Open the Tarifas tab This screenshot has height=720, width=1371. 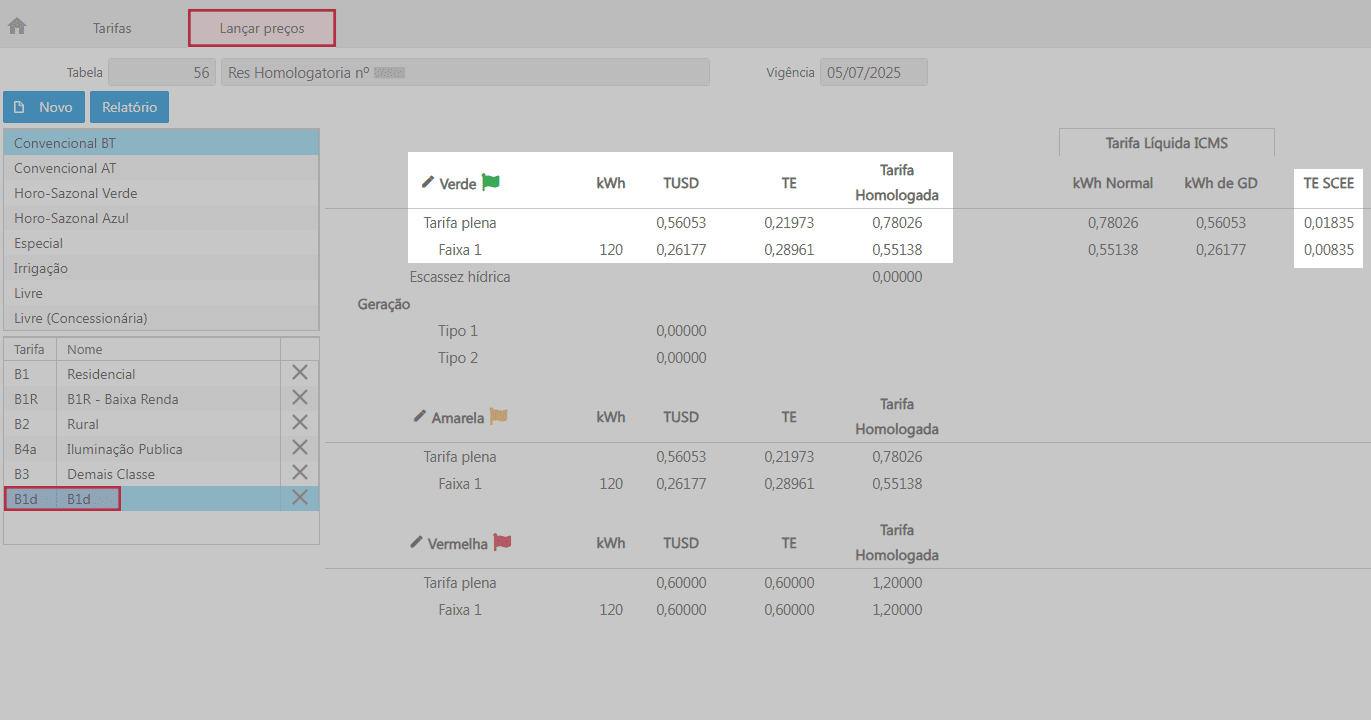(x=112, y=28)
